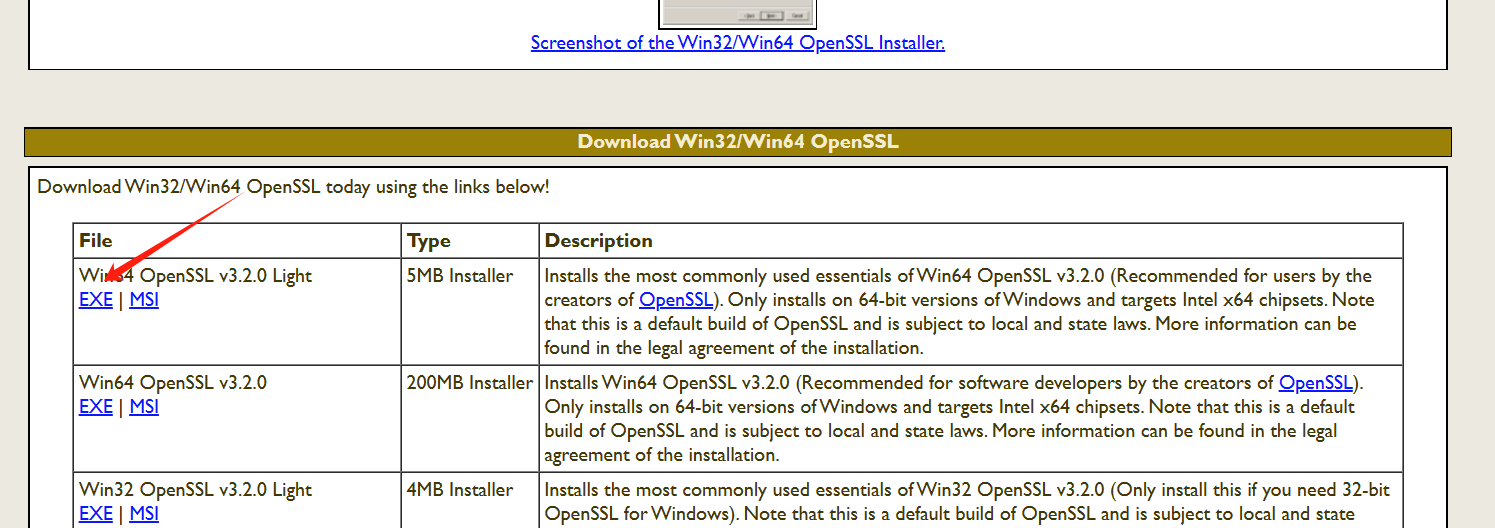
Task: Click the 'Download Win32/Win64 OpenSSL' header bar
Action: [x=738, y=142]
